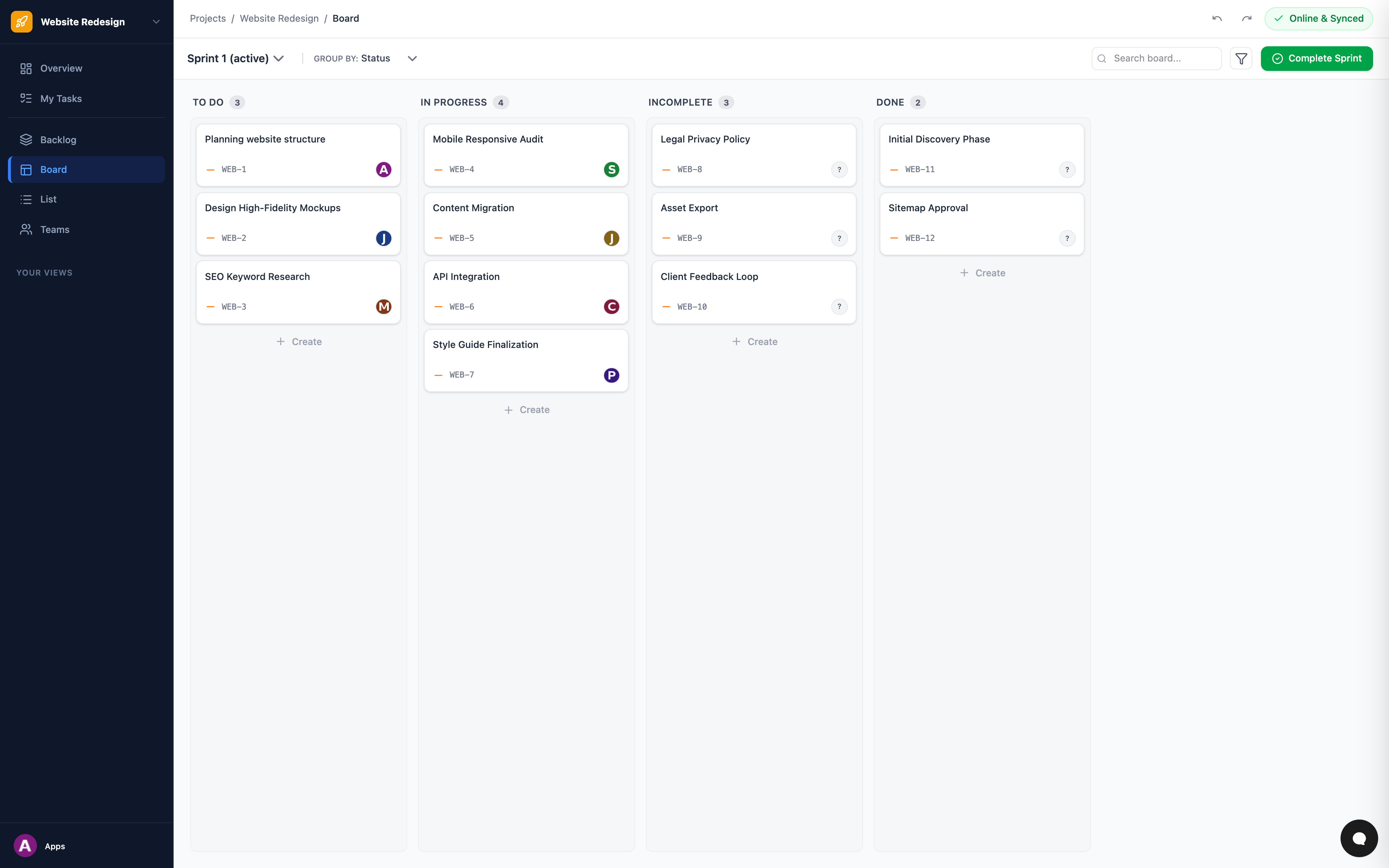Screen dimensions: 1389x868
Task: Expand the Sprint 1 dropdown
Action: 280,58
